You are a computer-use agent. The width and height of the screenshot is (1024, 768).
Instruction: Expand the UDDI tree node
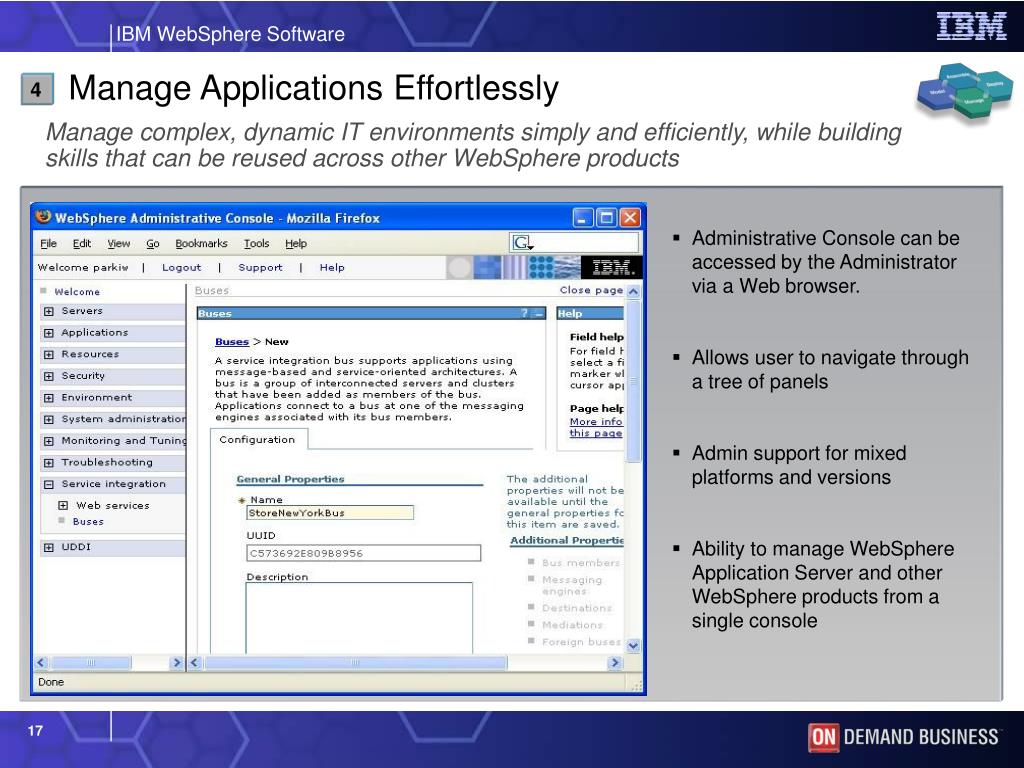[49, 547]
